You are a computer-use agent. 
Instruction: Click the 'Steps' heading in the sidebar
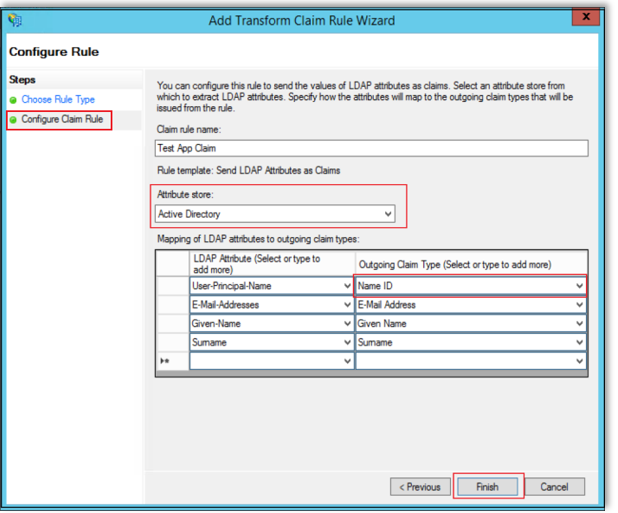tap(22, 80)
